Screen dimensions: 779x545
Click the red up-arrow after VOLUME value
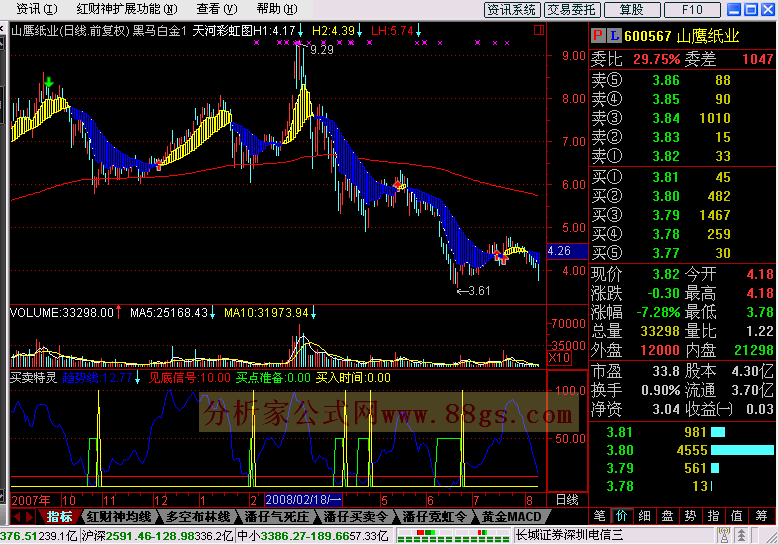point(119,312)
